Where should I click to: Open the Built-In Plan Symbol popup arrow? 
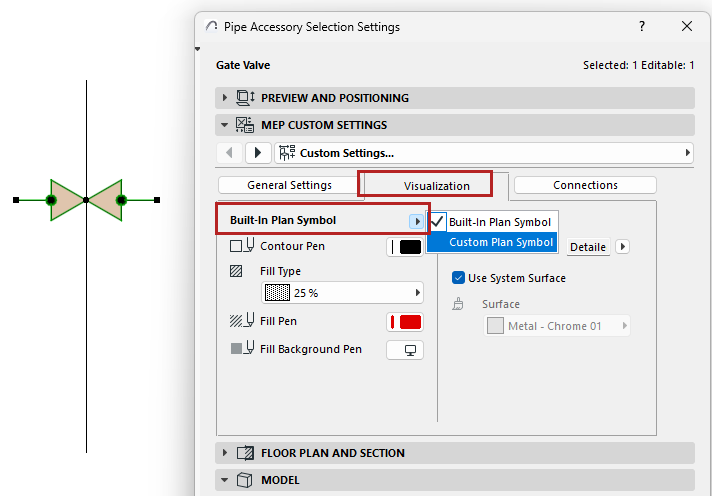[416, 222]
